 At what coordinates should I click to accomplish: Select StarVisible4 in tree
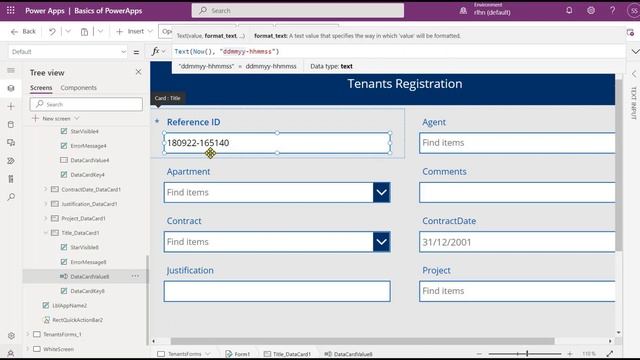point(84,131)
